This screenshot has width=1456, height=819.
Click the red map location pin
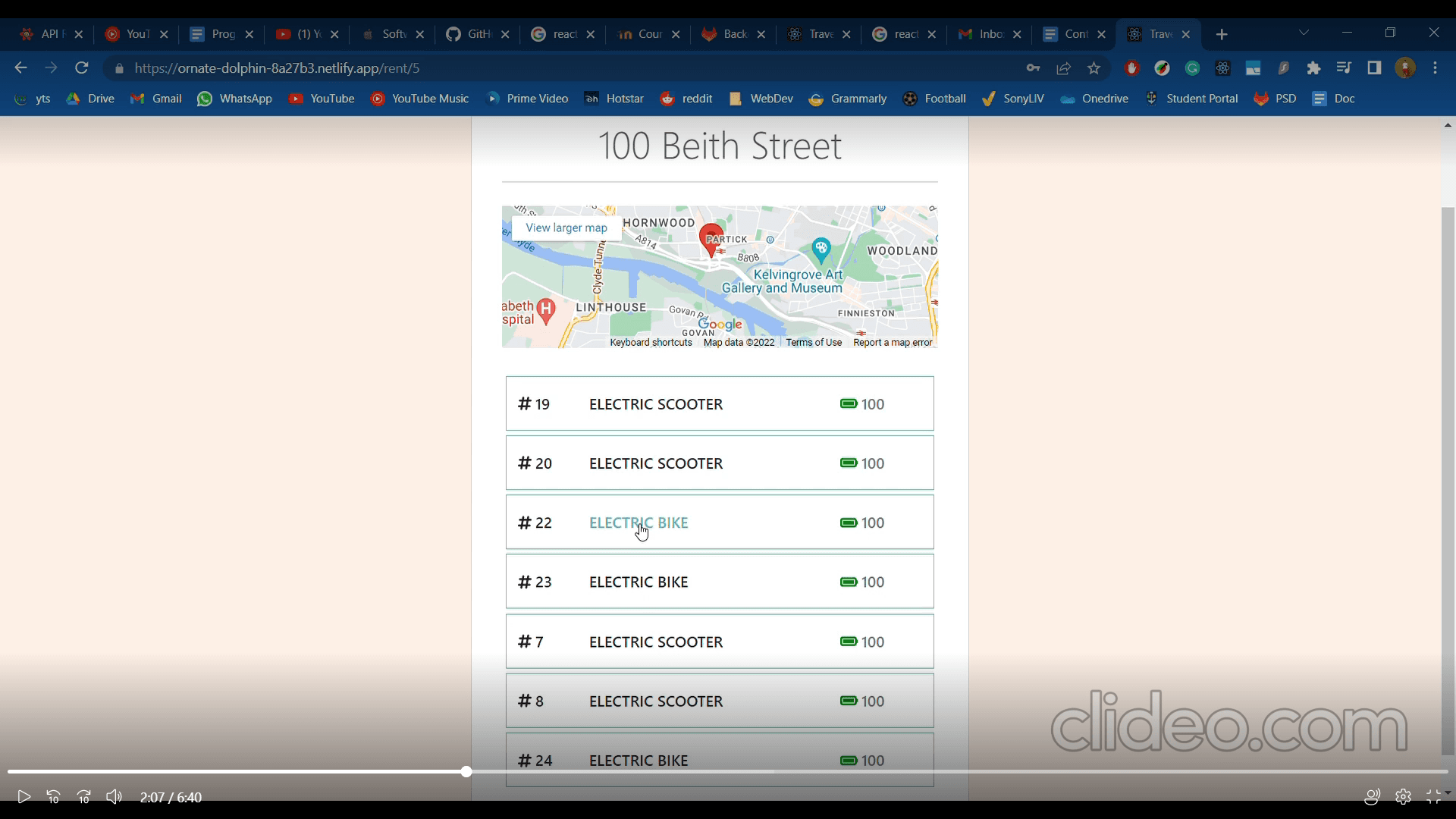click(711, 240)
